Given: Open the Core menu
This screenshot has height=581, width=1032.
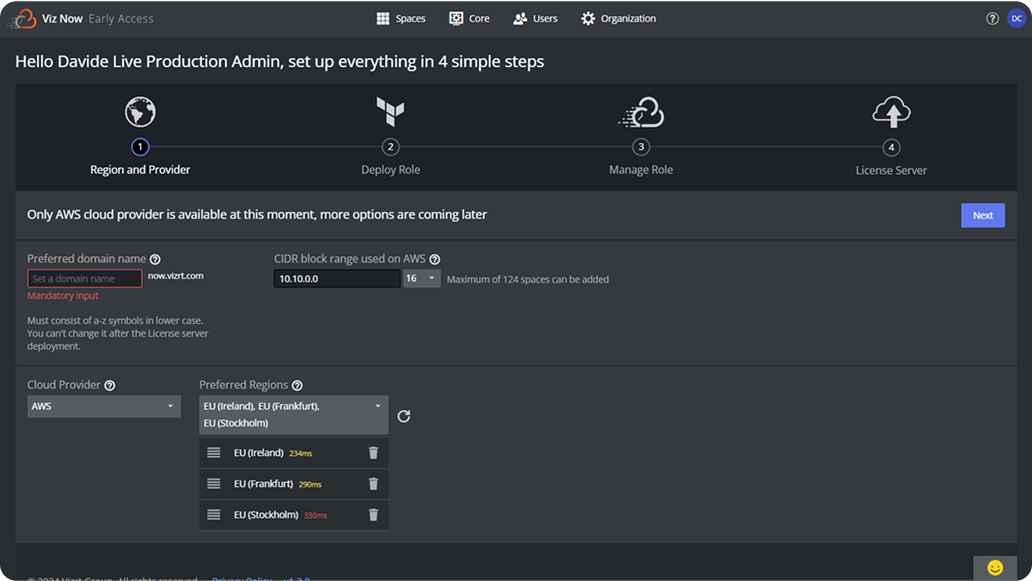Looking at the screenshot, I should click(x=469, y=18).
